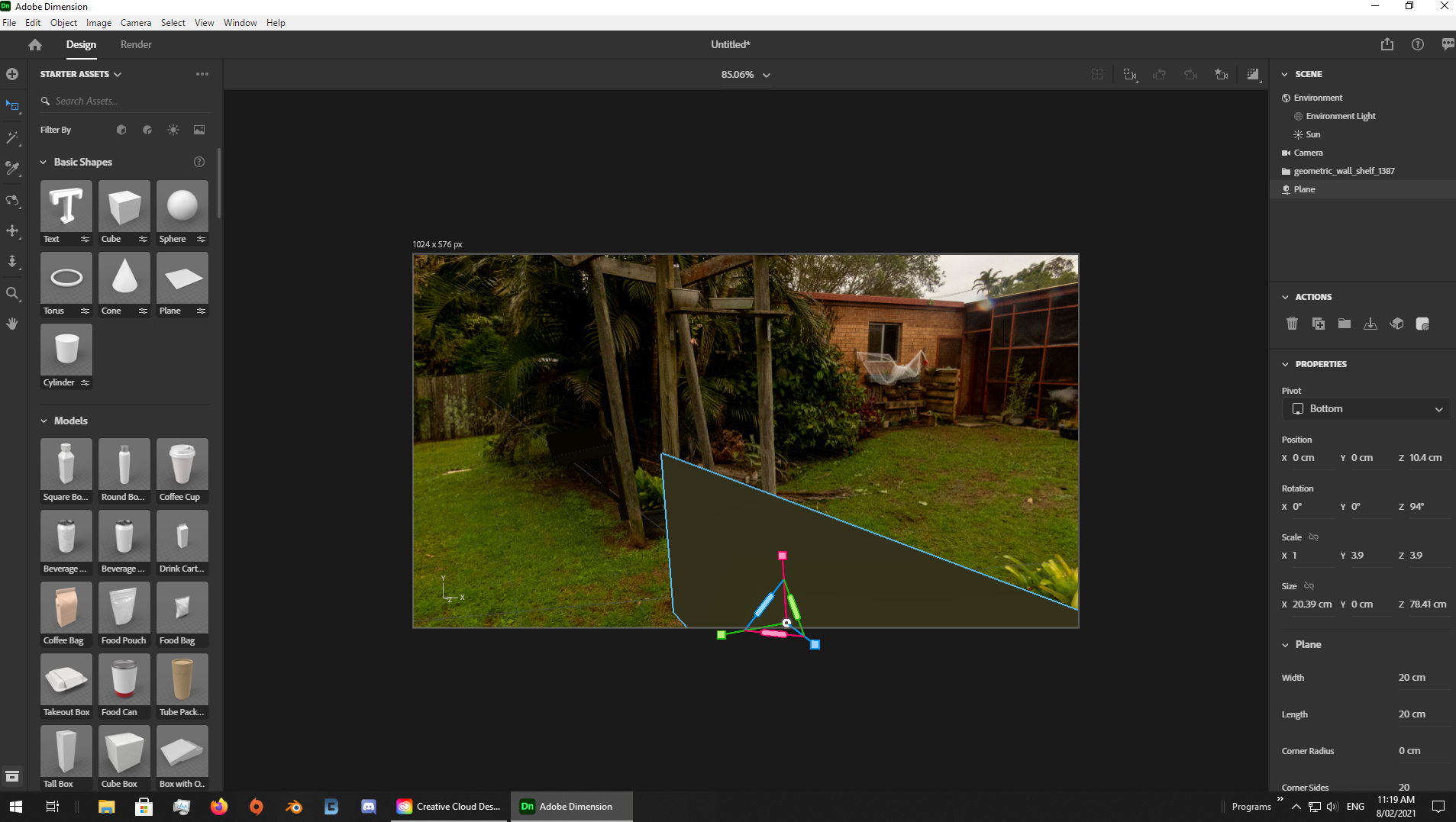Switch to the Render tab

pos(136,44)
